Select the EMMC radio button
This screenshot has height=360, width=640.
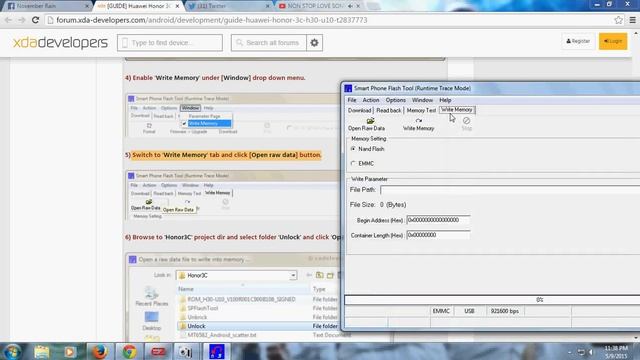coord(353,164)
